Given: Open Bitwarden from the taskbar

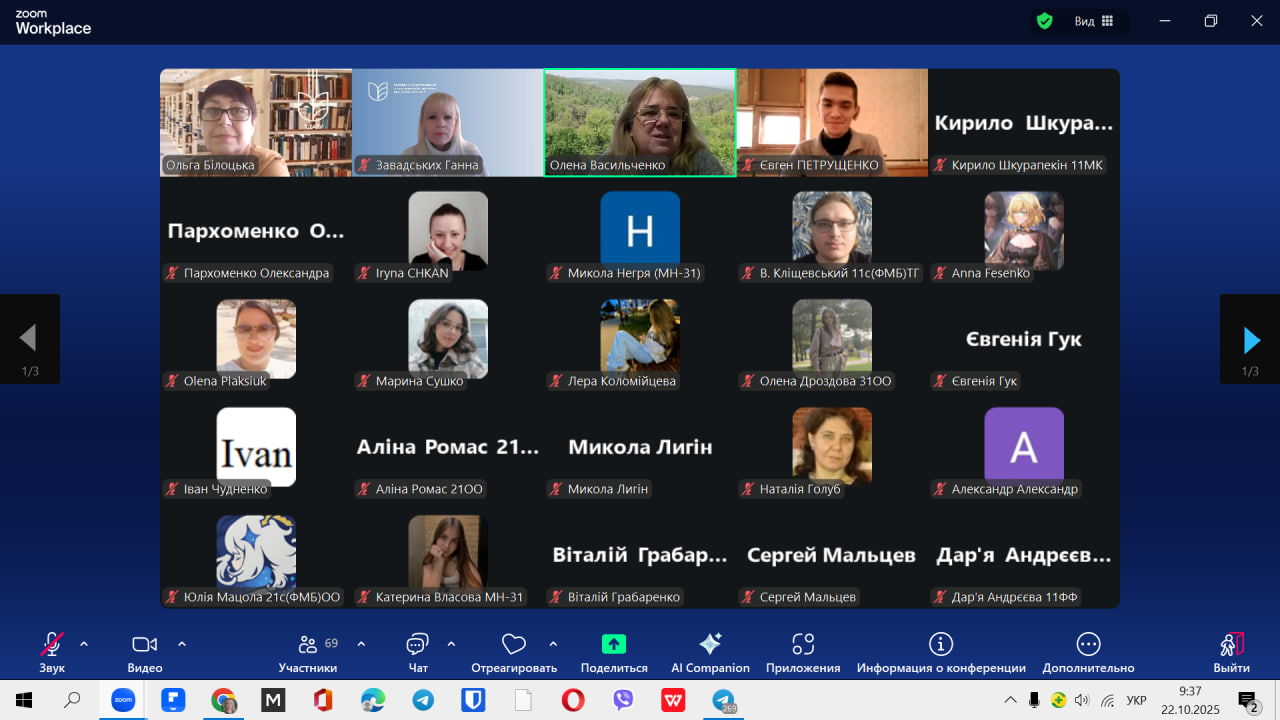Looking at the screenshot, I should (x=473, y=700).
